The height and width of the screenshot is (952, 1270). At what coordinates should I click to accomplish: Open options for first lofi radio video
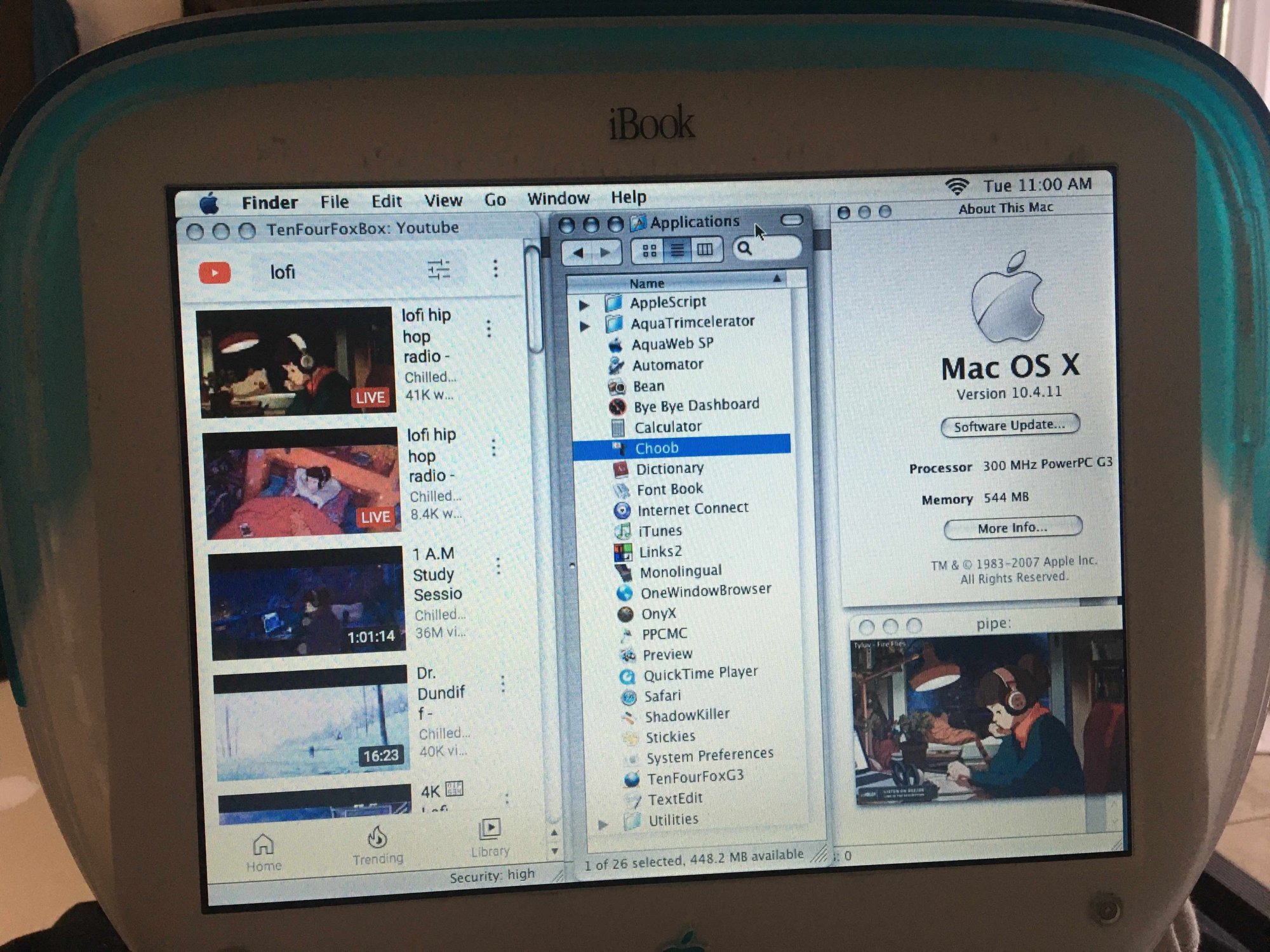click(x=488, y=328)
